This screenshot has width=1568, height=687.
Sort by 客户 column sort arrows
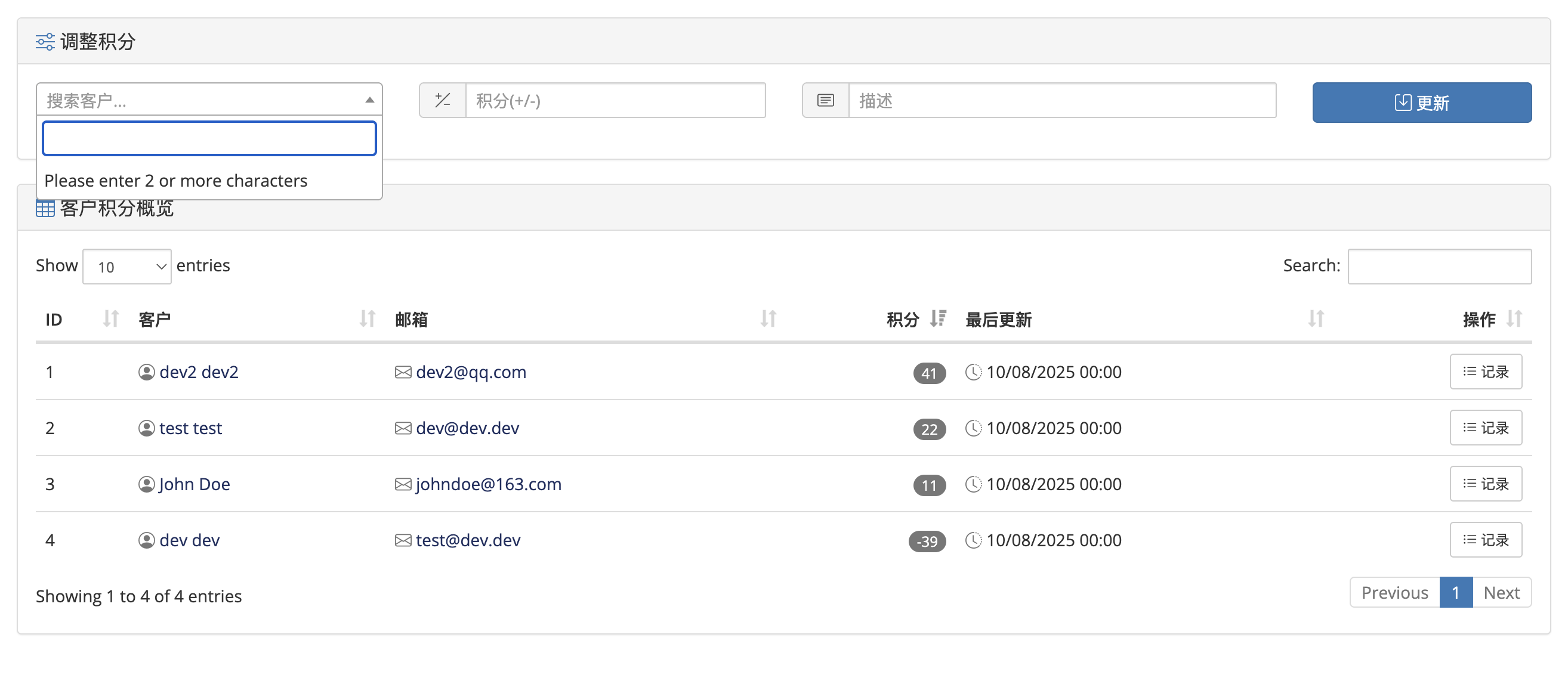coord(367,319)
